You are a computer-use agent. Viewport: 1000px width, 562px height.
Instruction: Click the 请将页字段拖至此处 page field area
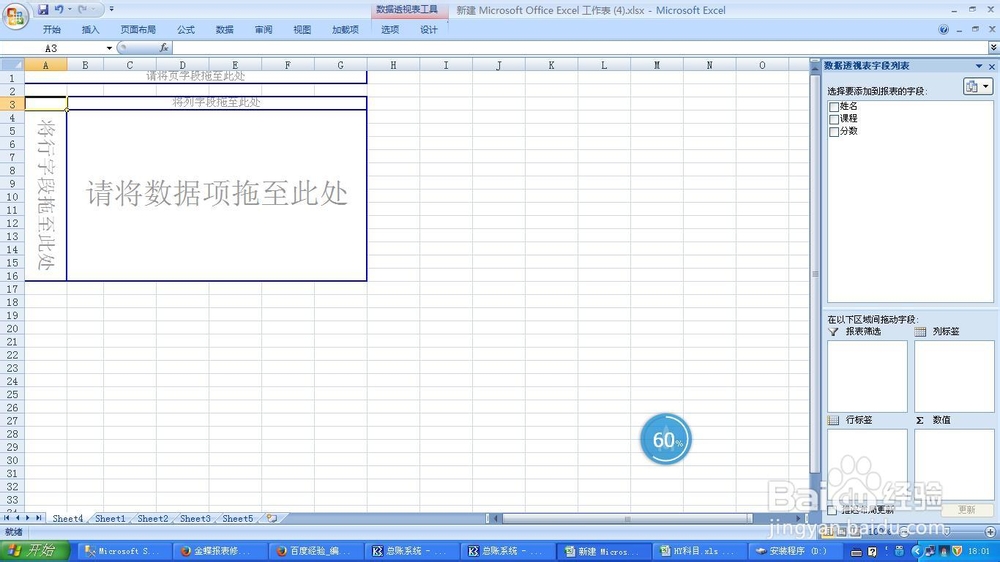(x=195, y=77)
